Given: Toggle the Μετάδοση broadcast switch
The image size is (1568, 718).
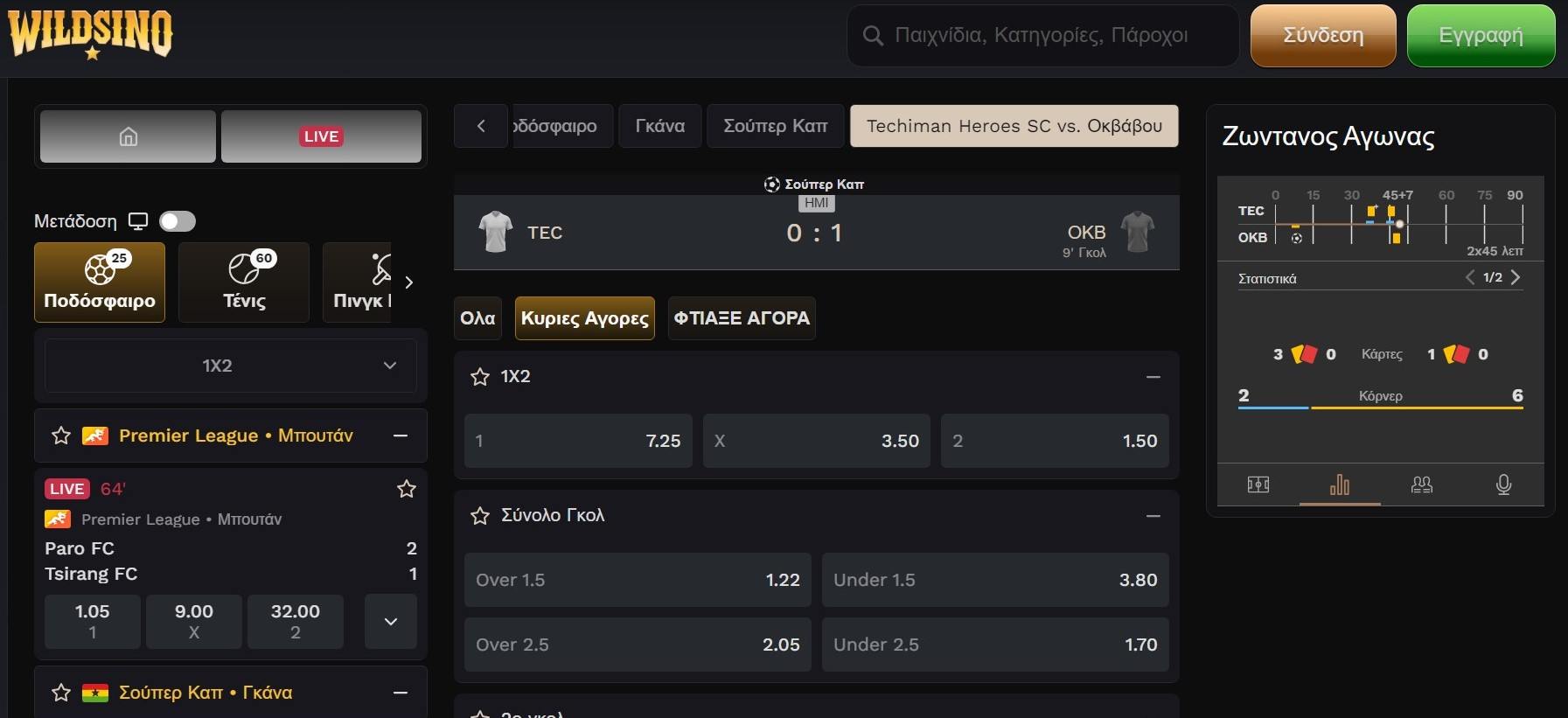Looking at the screenshot, I should click(178, 221).
